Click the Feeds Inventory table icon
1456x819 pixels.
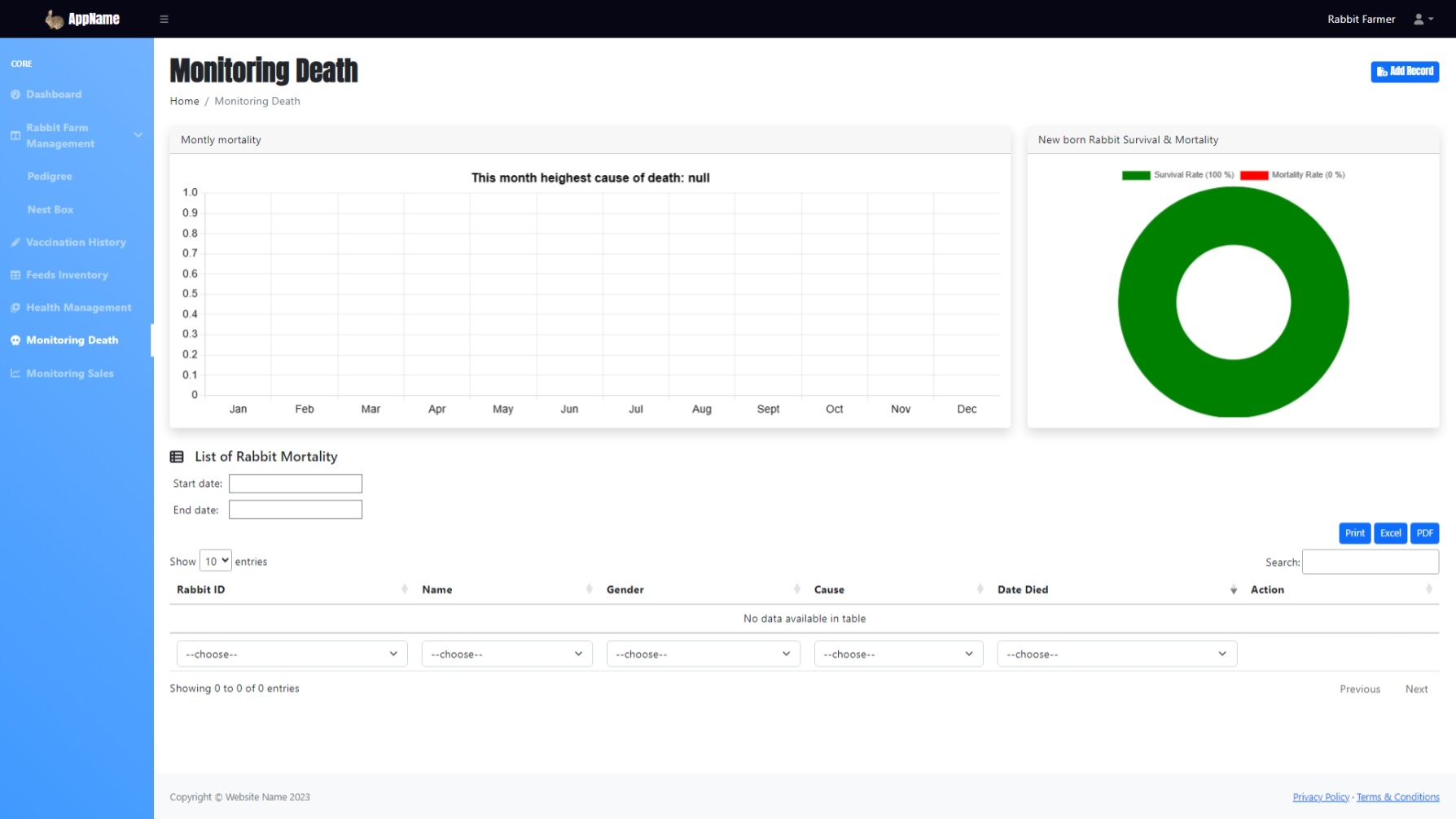coord(15,275)
